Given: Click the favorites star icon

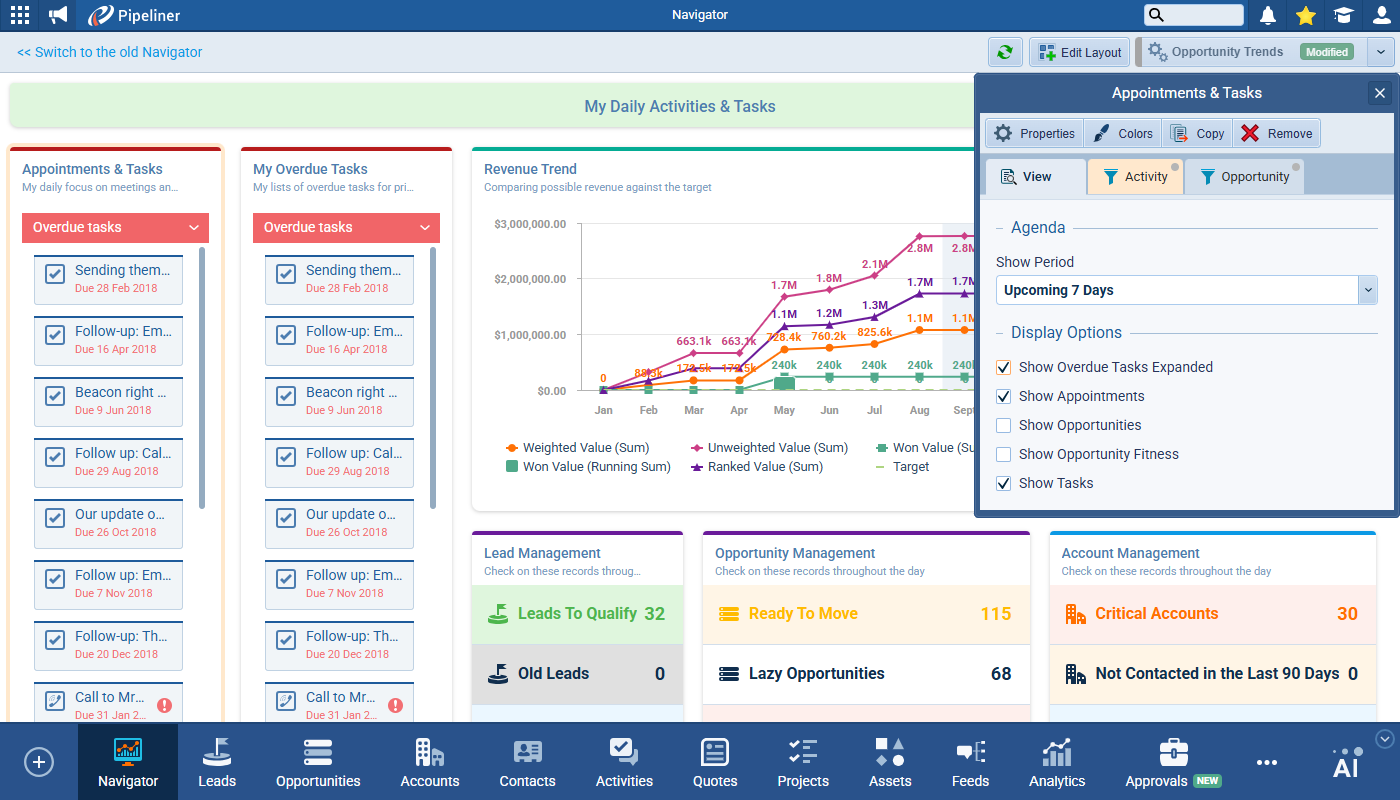Looking at the screenshot, I should click(1305, 15).
